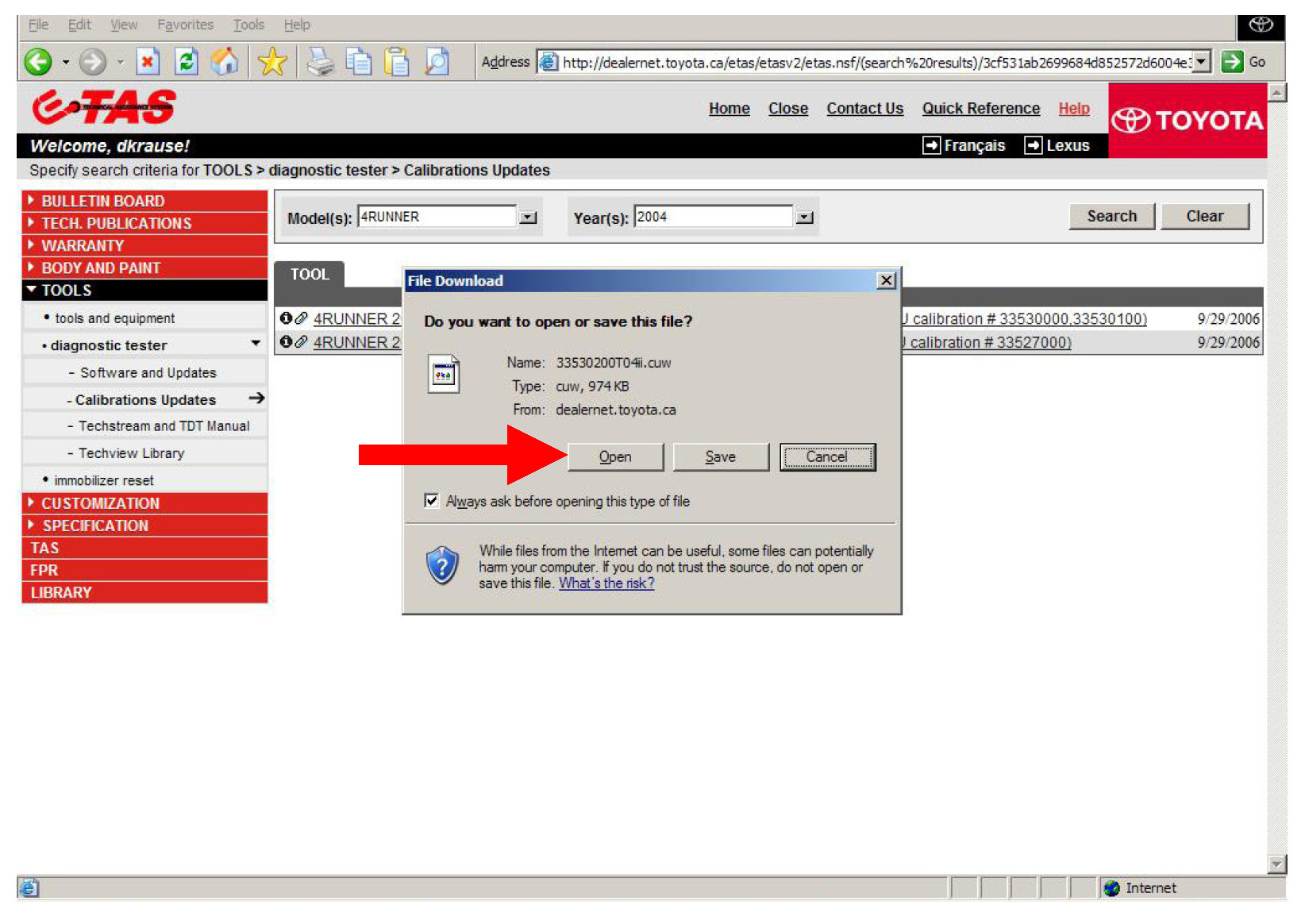The width and height of the screenshot is (1305, 924).
Task: Open the Year(s) dropdown
Action: coord(804,218)
